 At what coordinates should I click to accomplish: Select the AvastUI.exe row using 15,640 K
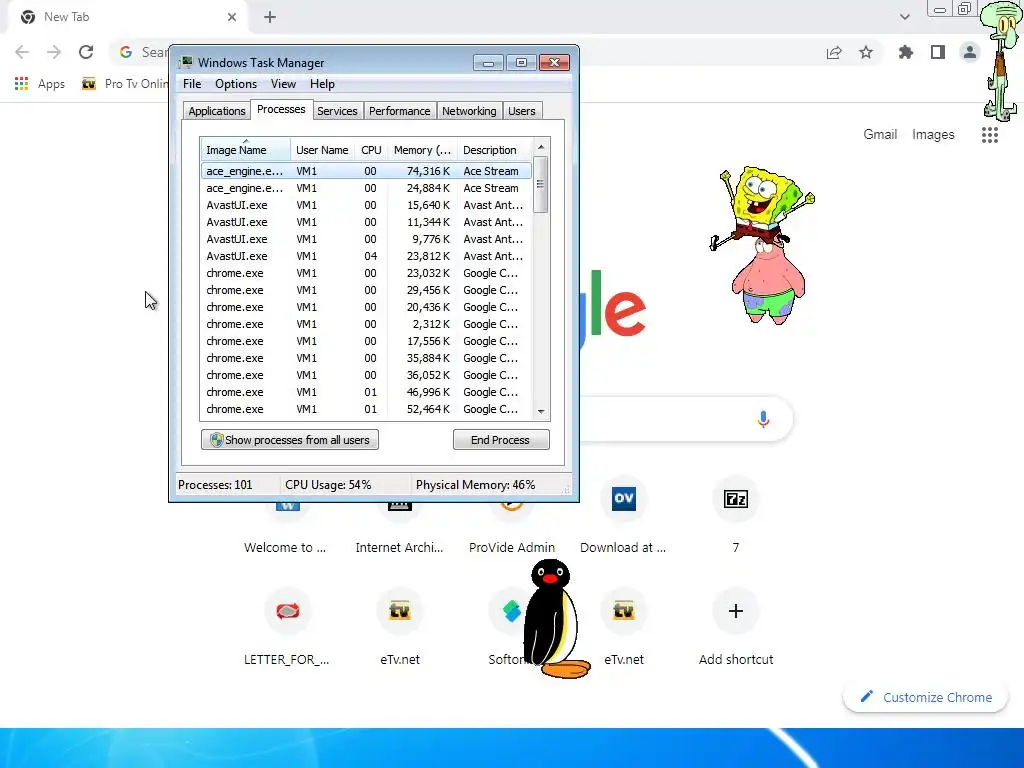pos(366,205)
